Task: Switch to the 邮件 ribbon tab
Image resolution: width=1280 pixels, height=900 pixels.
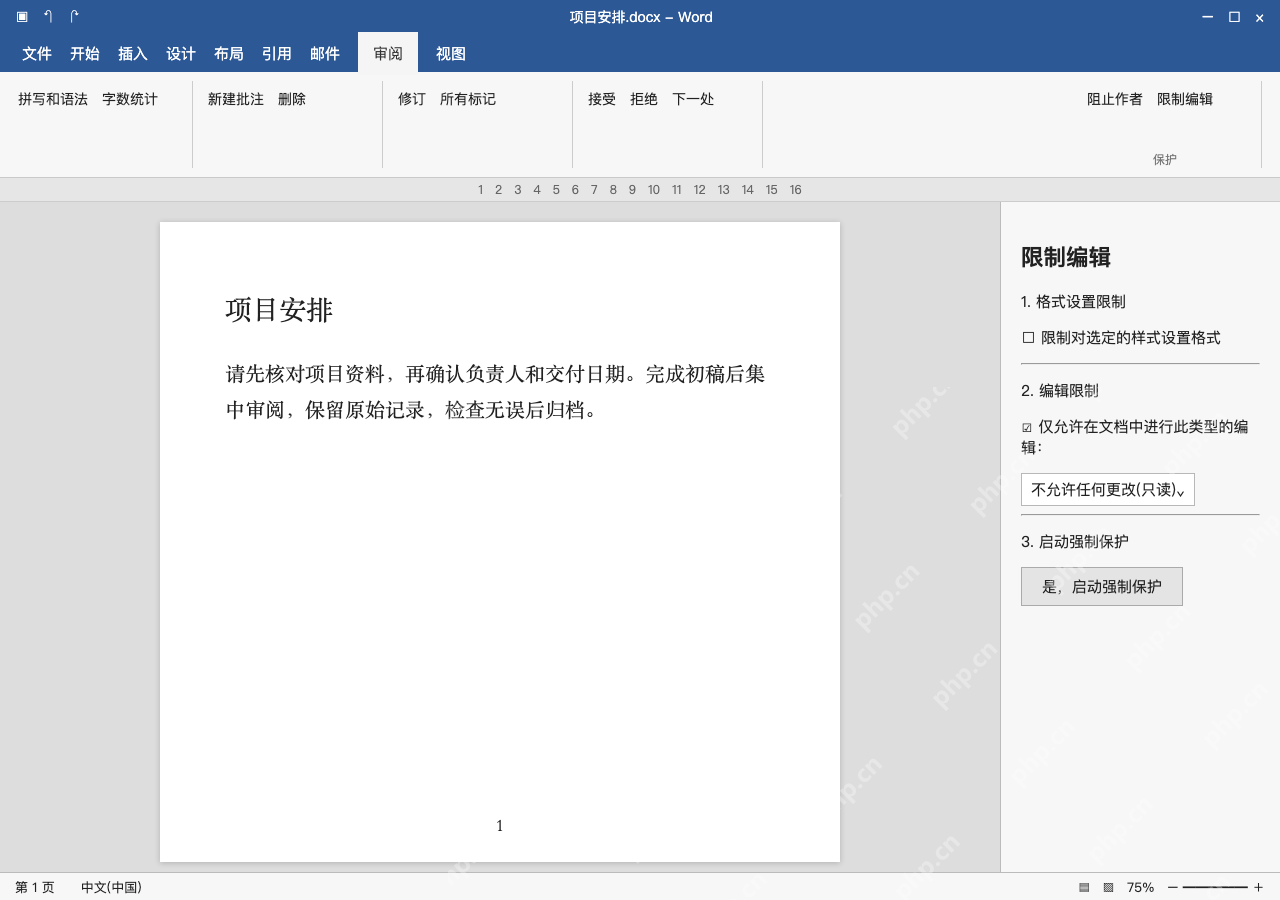Action: click(x=325, y=54)
